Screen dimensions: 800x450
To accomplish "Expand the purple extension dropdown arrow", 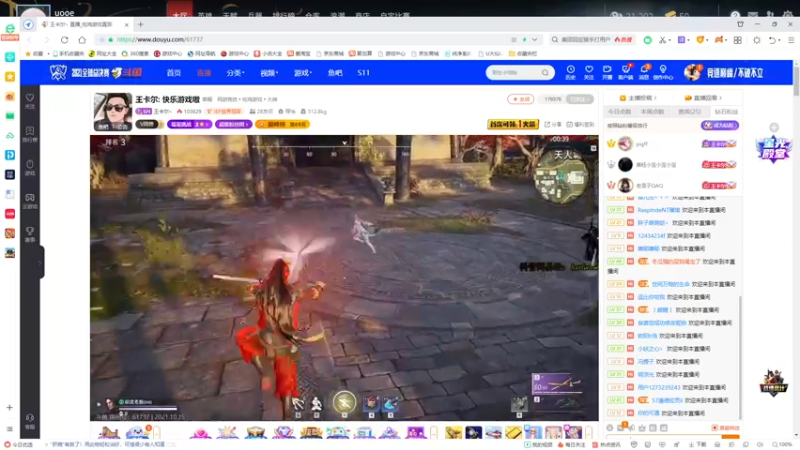I will (688, 40).
